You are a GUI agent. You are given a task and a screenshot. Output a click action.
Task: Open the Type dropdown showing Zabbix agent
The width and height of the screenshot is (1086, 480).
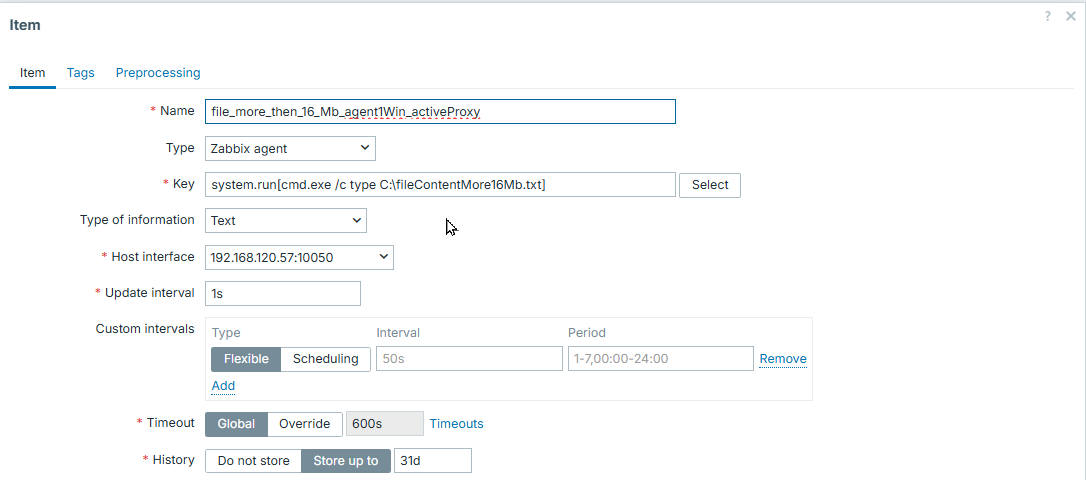tap(290, 148)
